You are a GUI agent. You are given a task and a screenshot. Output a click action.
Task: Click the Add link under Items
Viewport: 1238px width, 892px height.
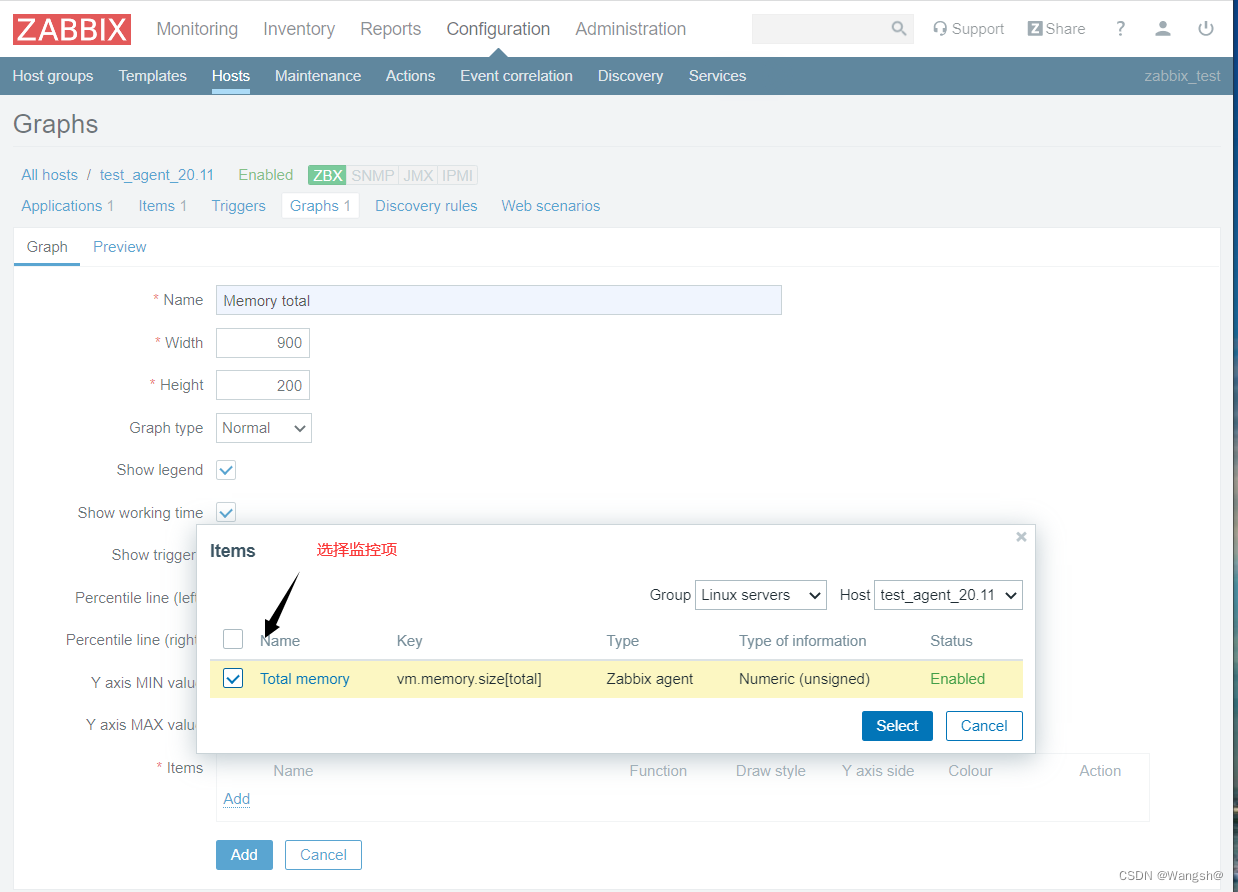coord(237,799)
